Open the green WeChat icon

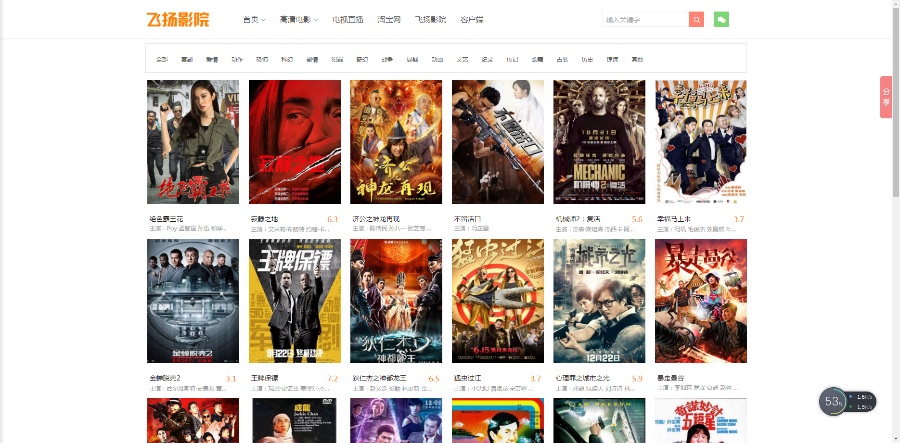click(721, 20)
